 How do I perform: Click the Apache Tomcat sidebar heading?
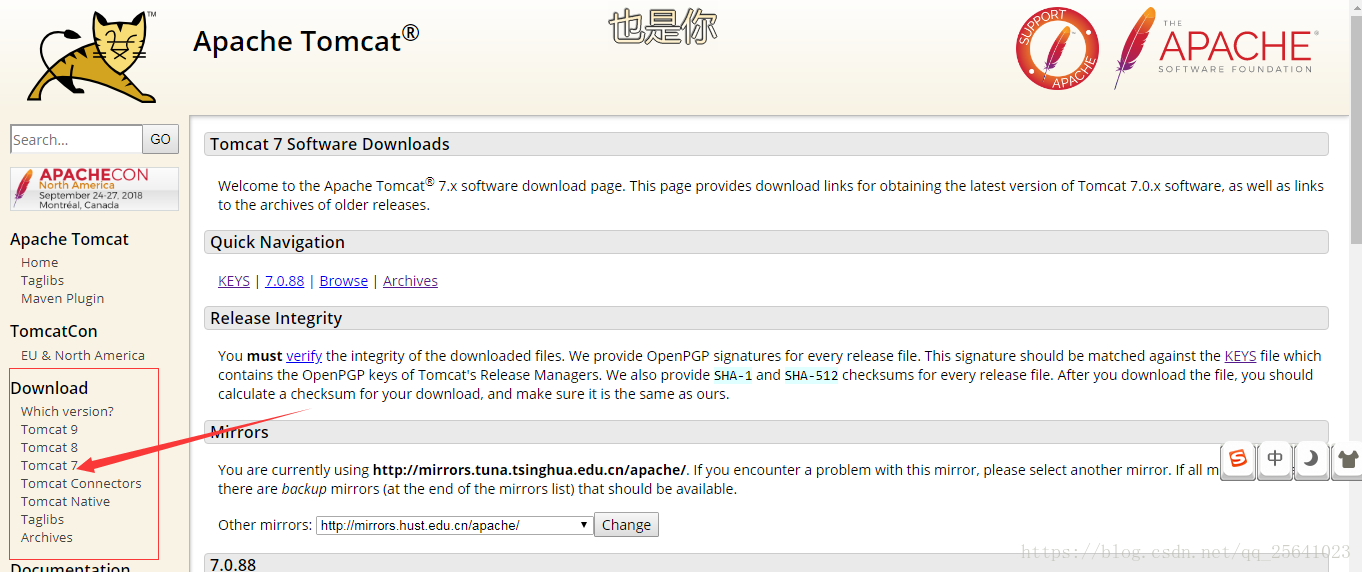coord(69,239)
